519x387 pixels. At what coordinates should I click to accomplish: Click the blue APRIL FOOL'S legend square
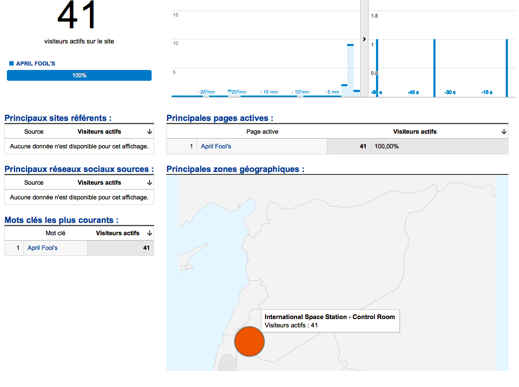click(12, 63)
